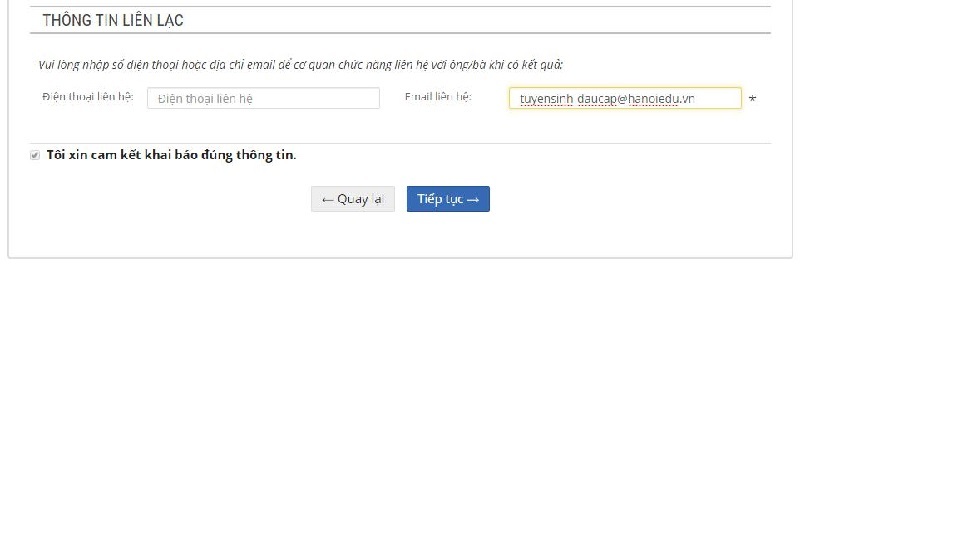The height and width of the screenshot is (558, 962).
Task: Click the 'Điện thoại liên hệ:' field label
Action: pyautogui.click(x=88, y=97)
